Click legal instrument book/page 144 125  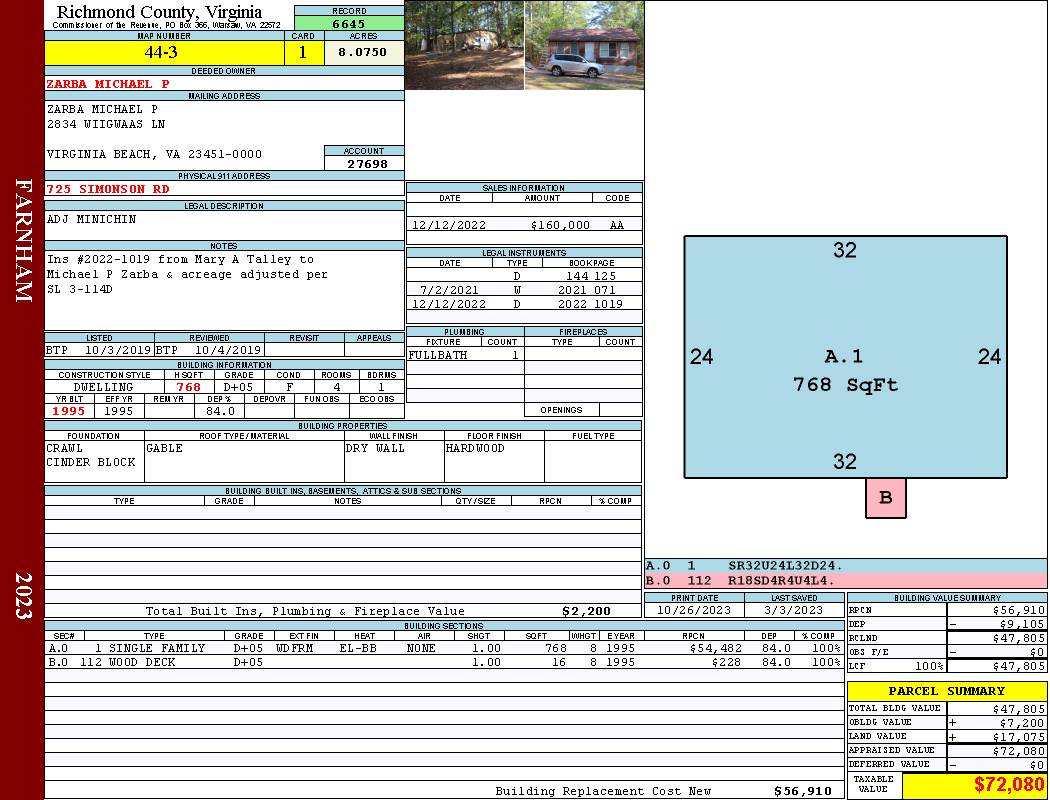(591, 276)
